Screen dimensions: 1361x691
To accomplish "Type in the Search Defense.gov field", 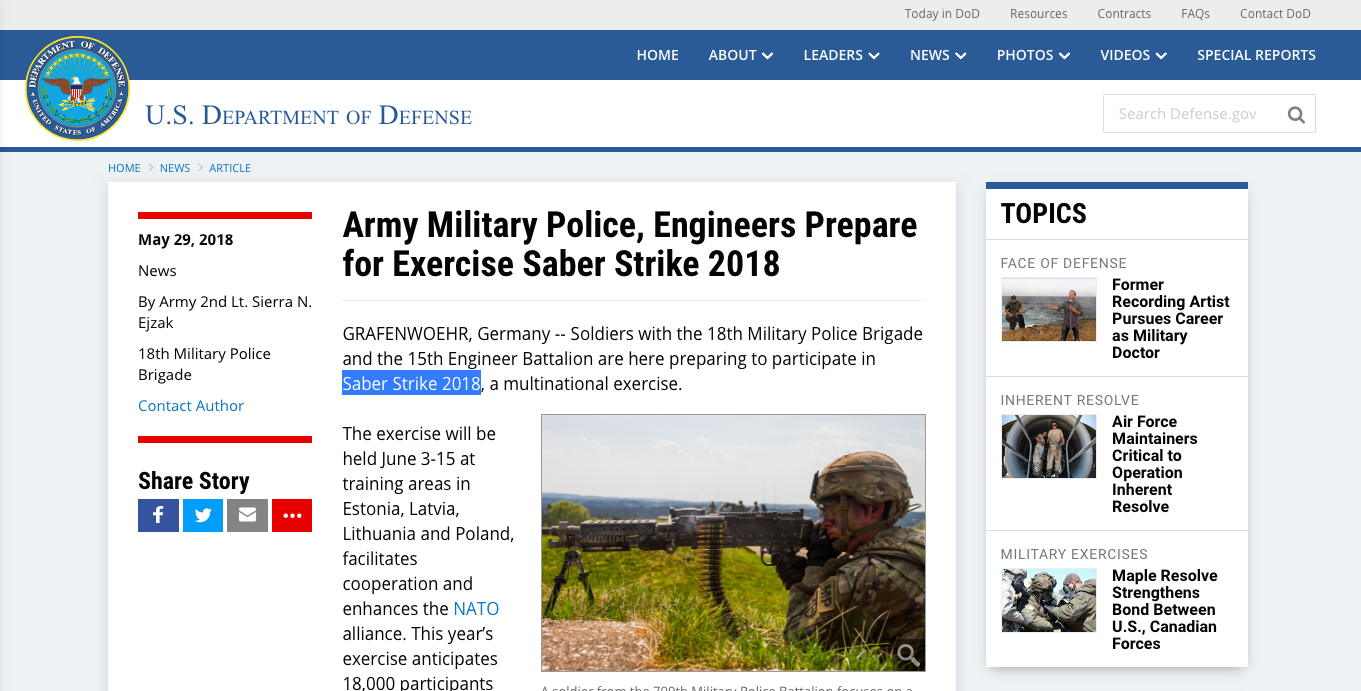I will tap(1190, 114).
